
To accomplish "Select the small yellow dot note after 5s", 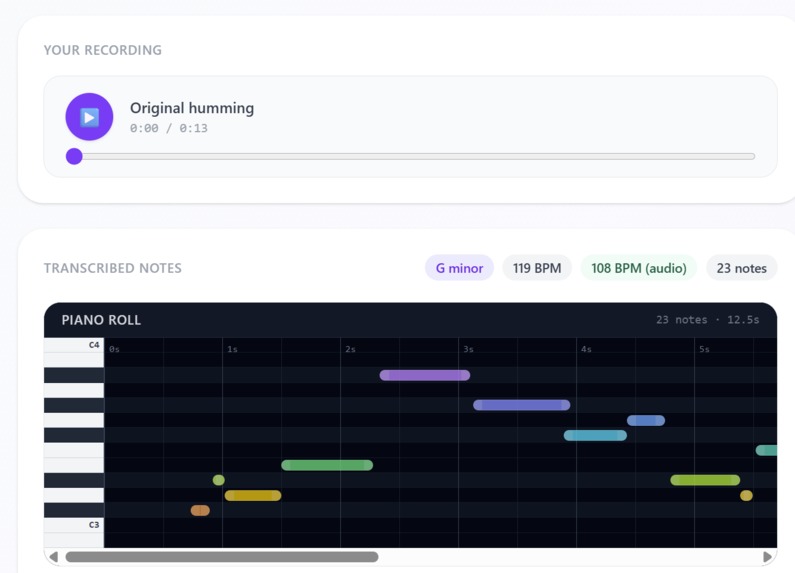I will coord(746,495).
